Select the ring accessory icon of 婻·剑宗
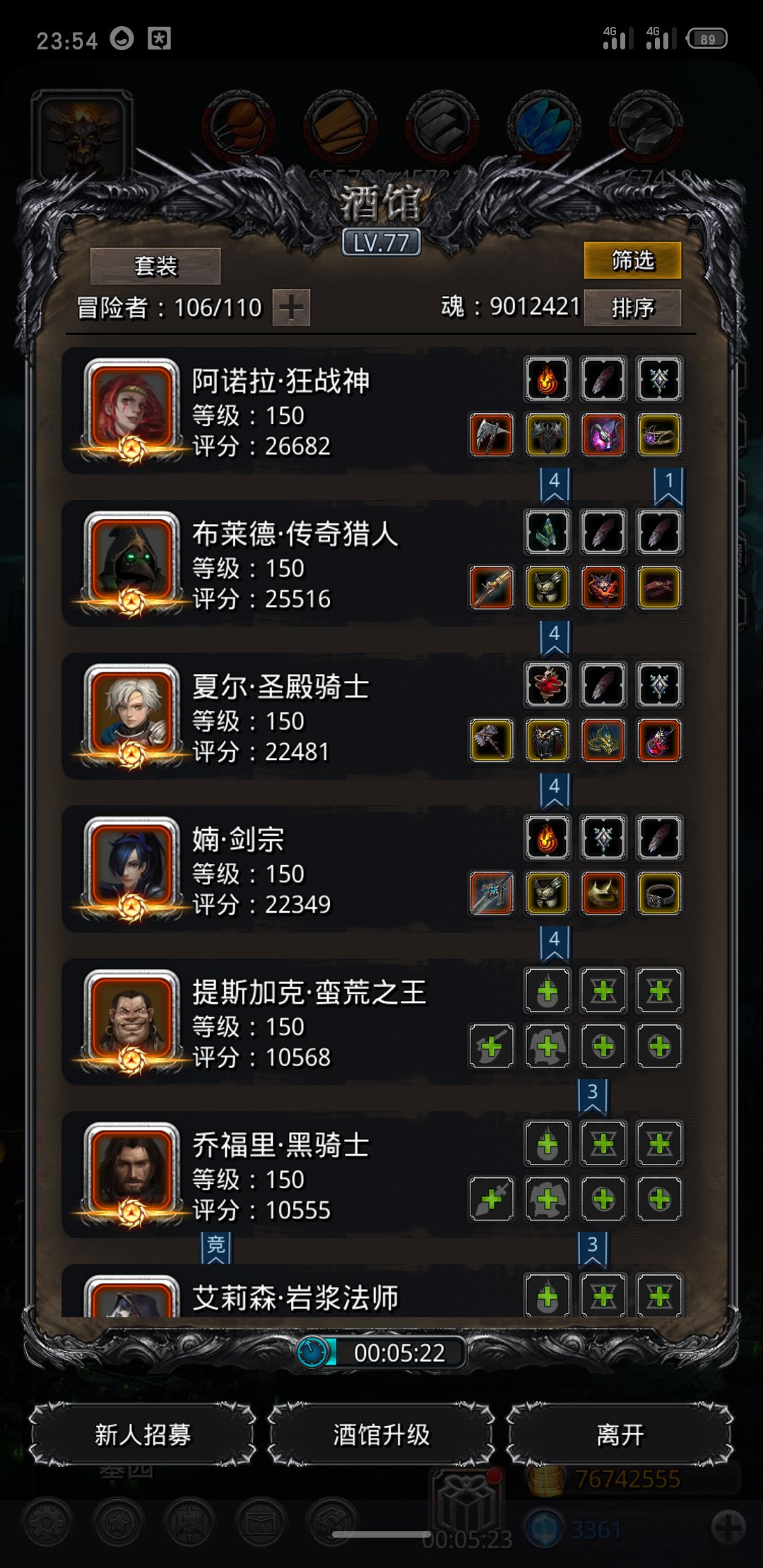Viewport: 763px width, 1568px height. 659,893
